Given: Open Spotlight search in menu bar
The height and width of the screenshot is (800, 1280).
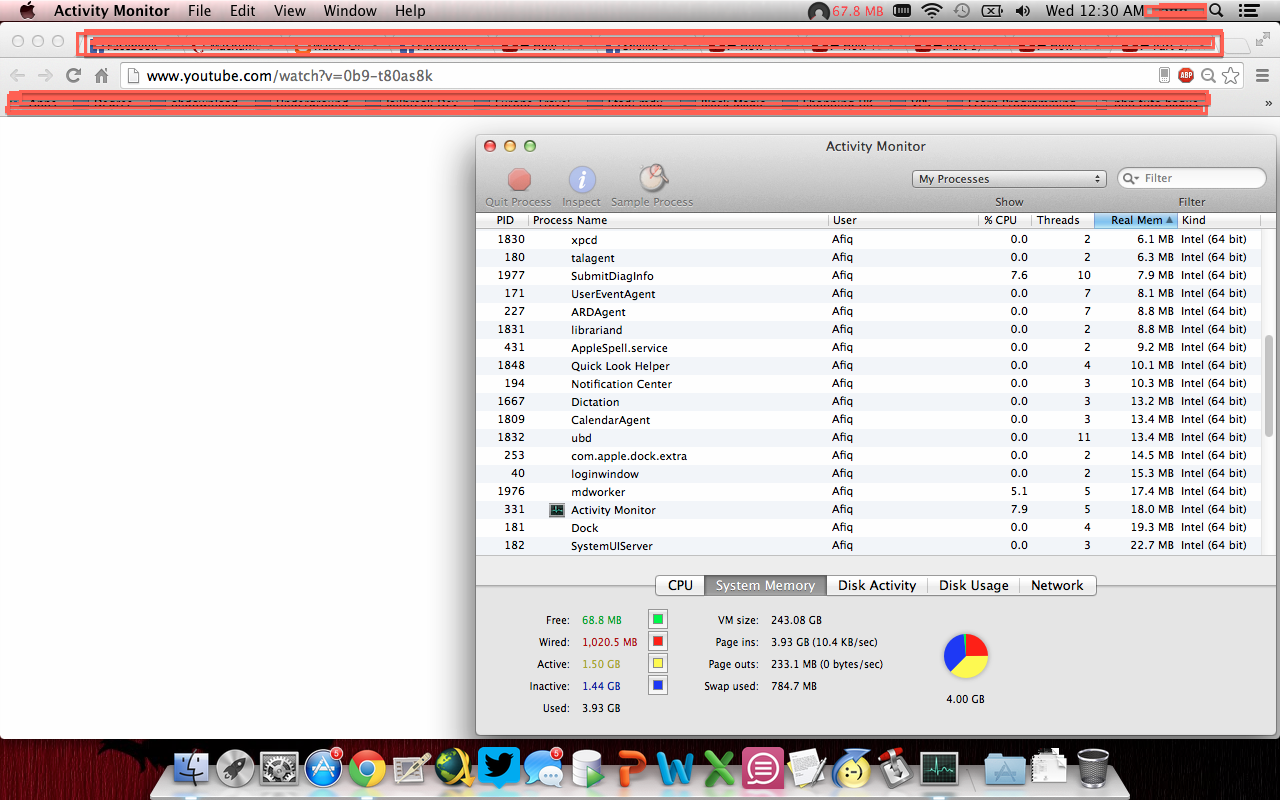Looking at the screenshot, I should tap(1216, 11).
